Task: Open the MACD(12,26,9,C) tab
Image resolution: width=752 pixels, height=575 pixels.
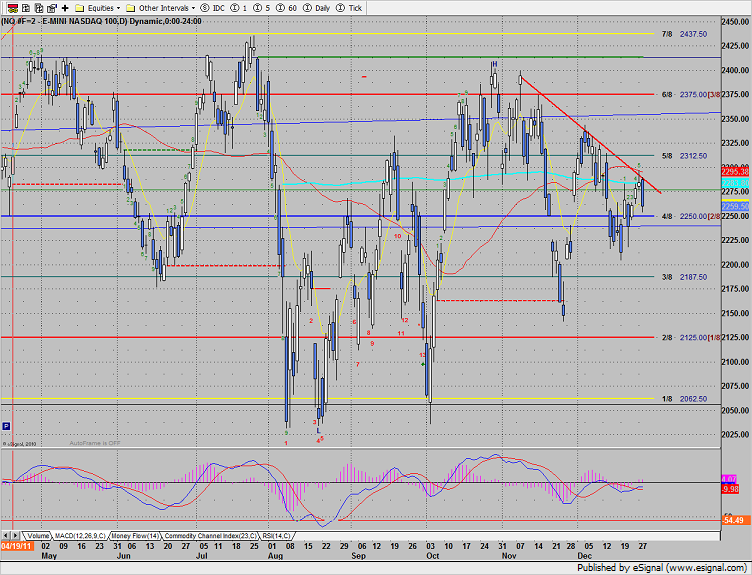Action: 80,536
